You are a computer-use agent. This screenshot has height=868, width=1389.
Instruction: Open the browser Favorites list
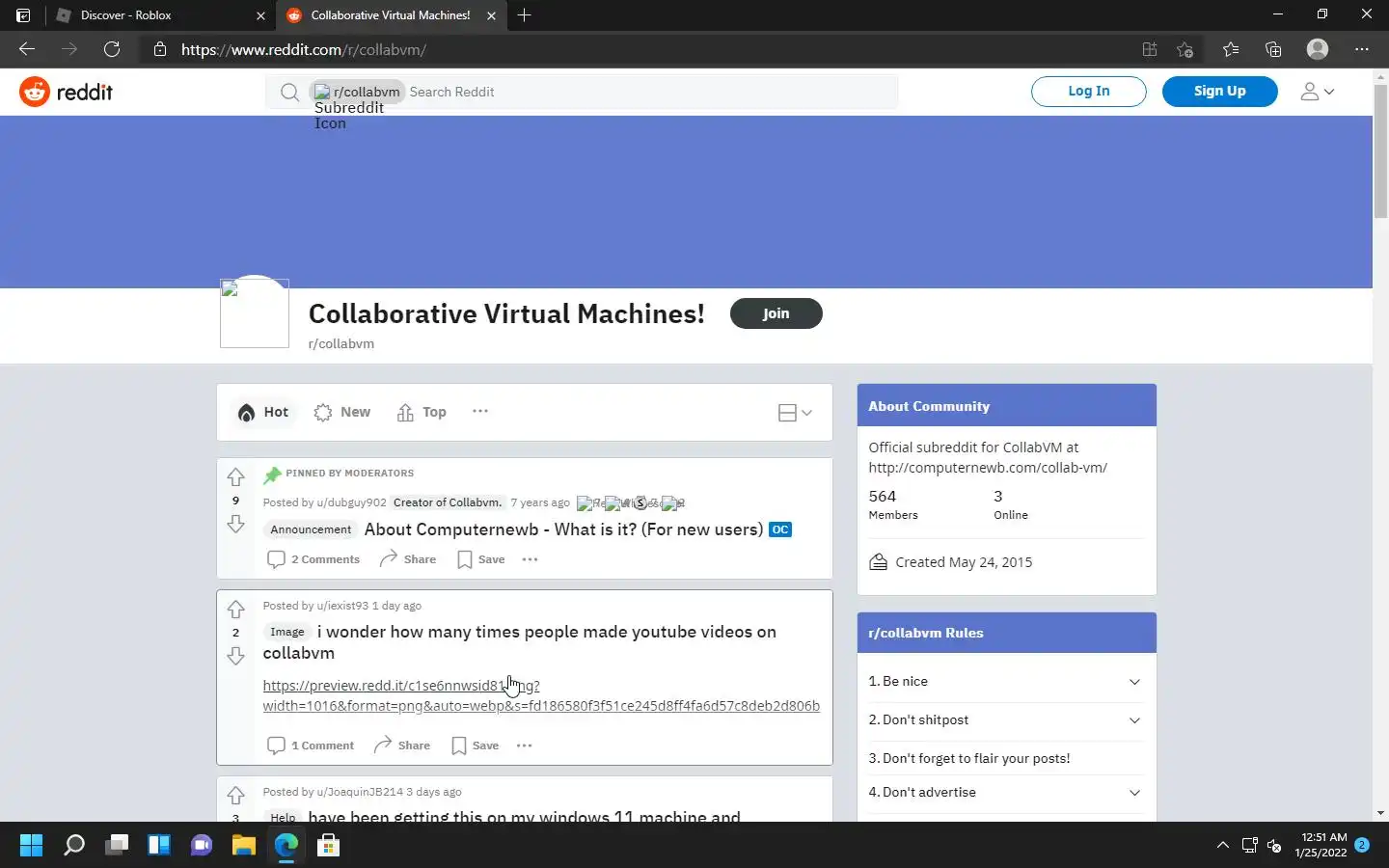point(1231,49)
